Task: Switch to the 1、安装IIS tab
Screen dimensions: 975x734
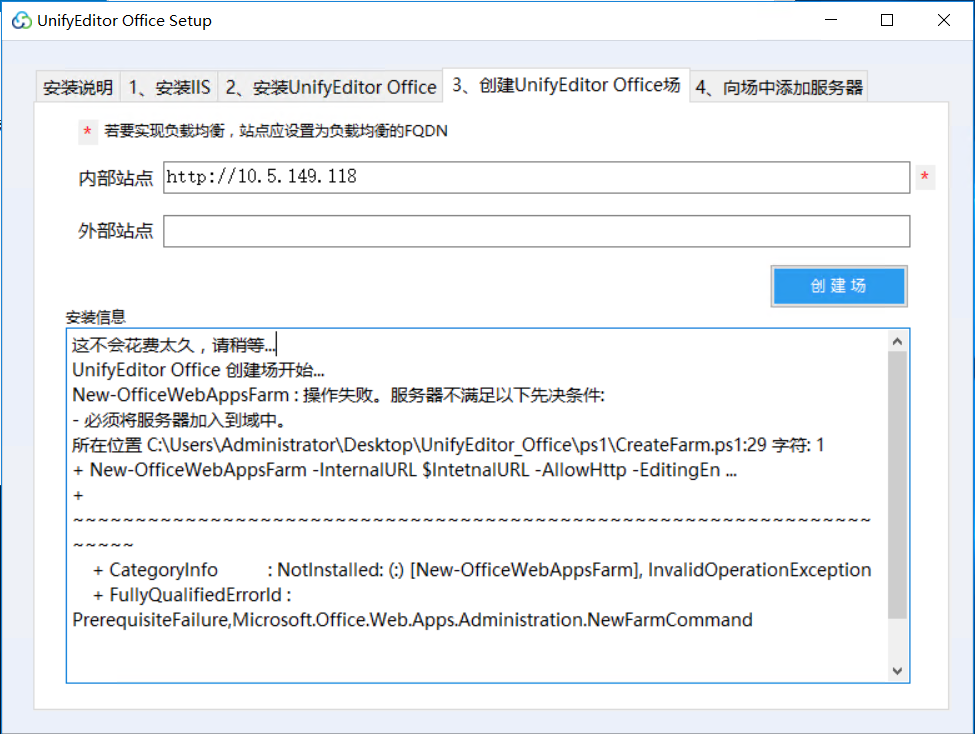Action: (x=169, y=87)
